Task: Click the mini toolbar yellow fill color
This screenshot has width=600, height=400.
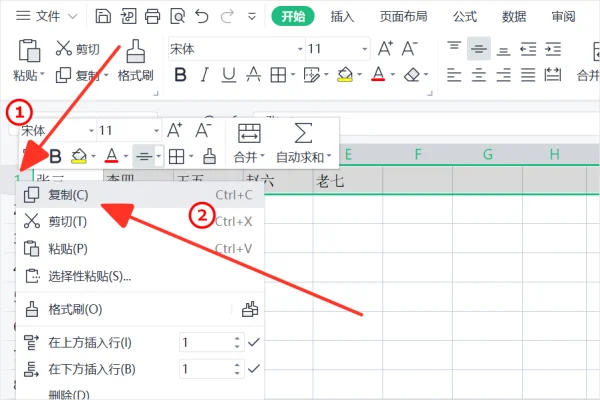Action: click(79, 156)
